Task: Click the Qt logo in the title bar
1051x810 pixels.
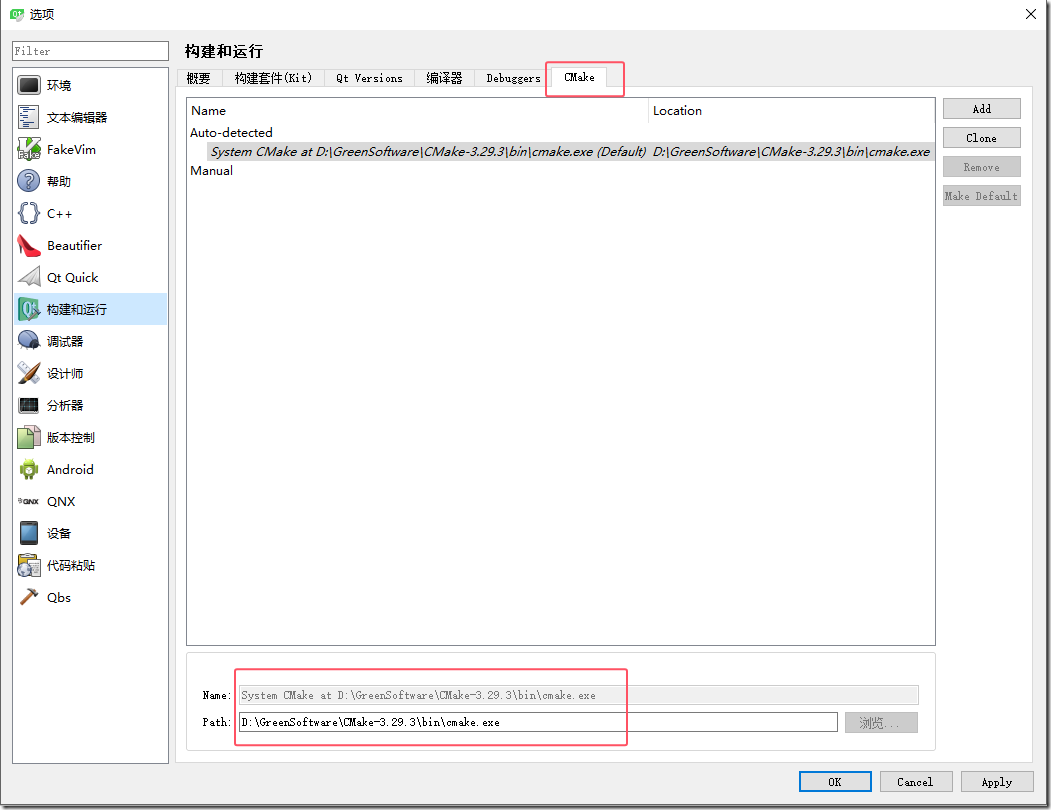Action: tap(17, 14)
